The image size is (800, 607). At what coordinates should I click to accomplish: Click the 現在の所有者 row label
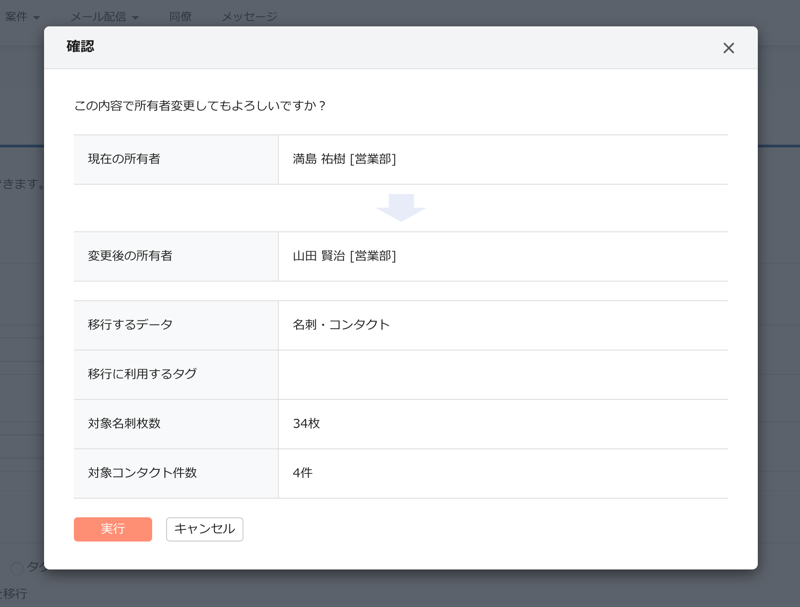[124, 159]
